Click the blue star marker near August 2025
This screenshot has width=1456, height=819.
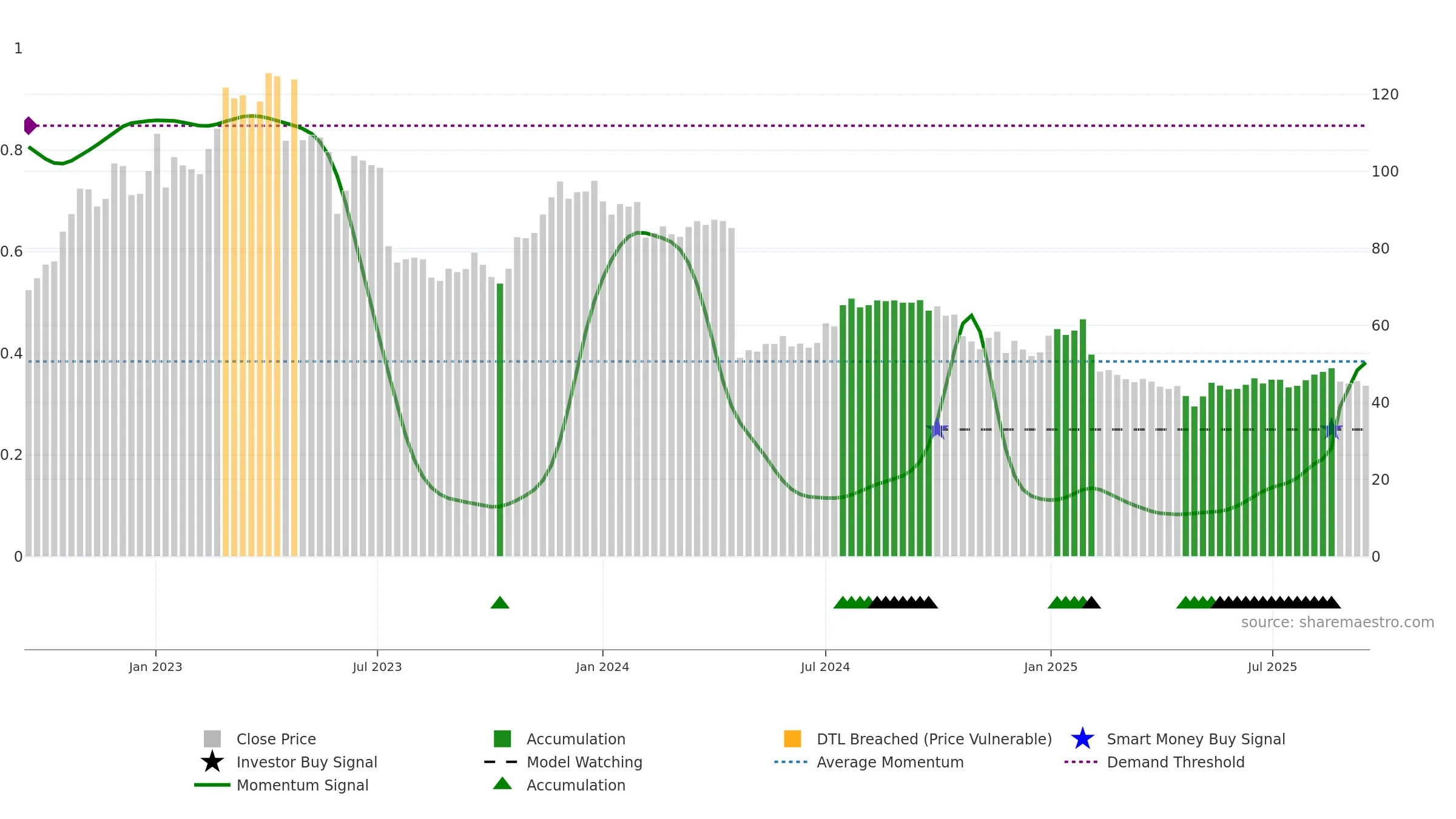coord(1331,429)
